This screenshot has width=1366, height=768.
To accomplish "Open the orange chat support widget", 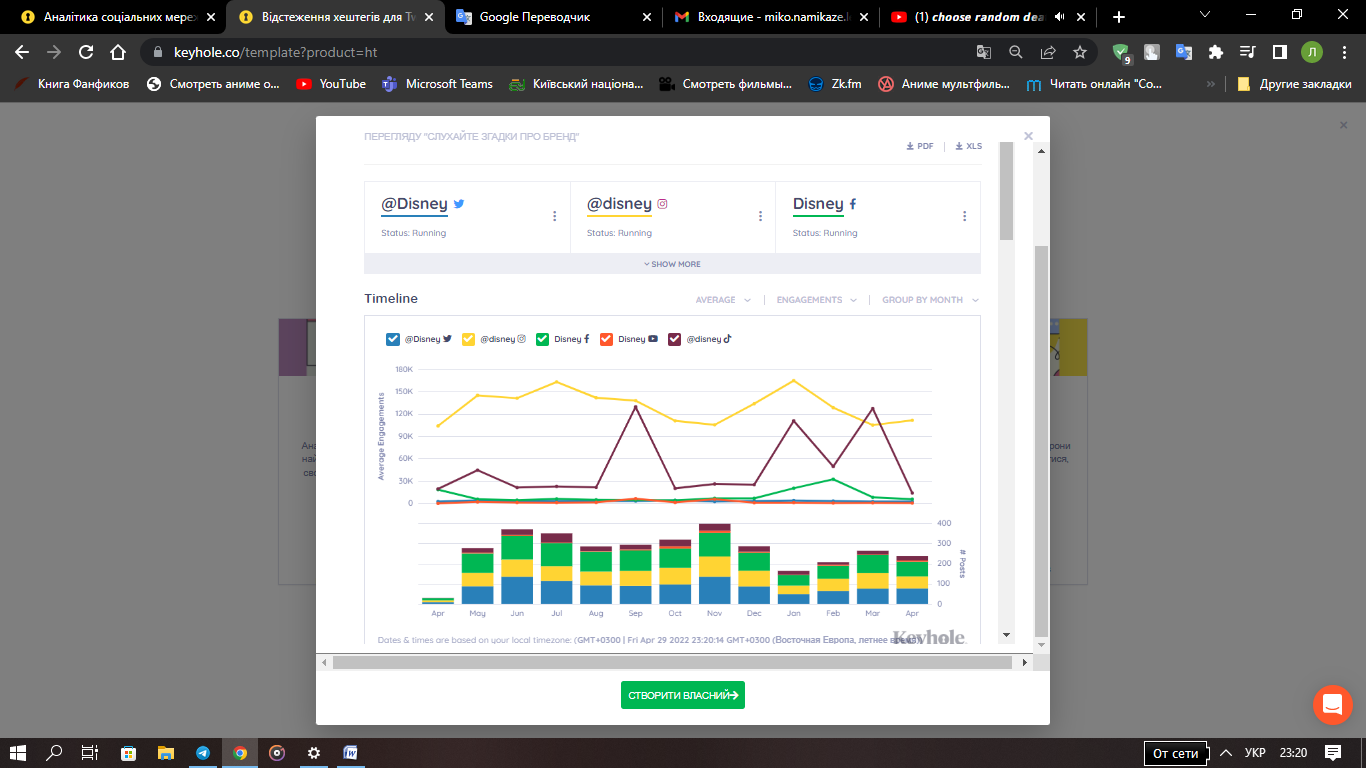I will tap(1332, 705).
